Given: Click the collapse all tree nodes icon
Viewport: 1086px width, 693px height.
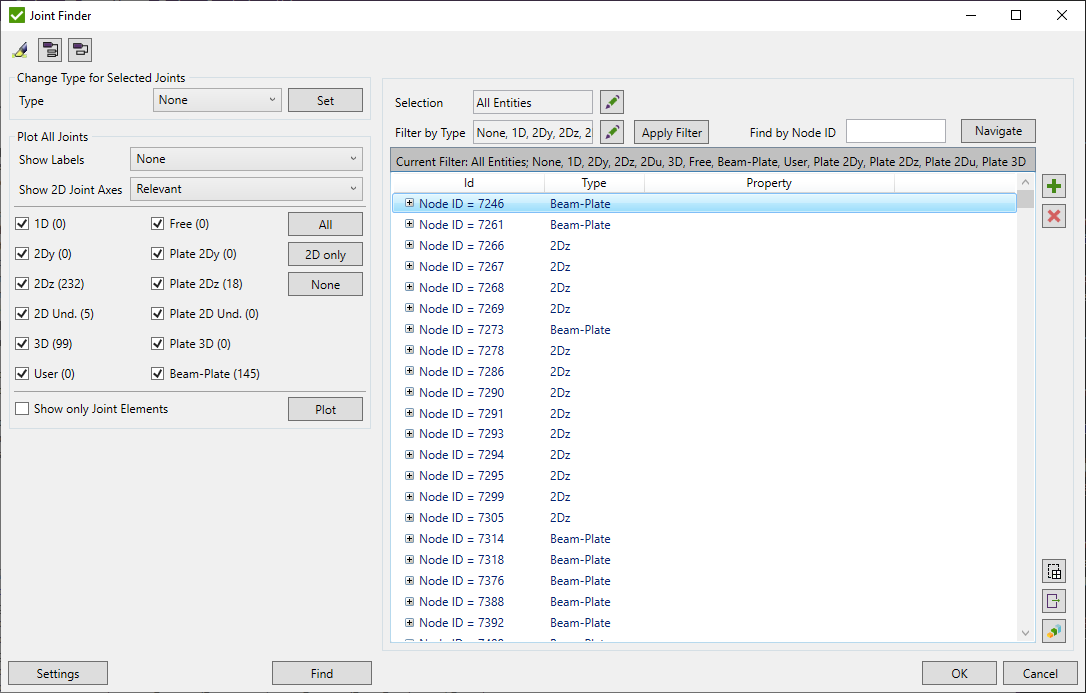Looking at the screenshot, I should (80, 50).
